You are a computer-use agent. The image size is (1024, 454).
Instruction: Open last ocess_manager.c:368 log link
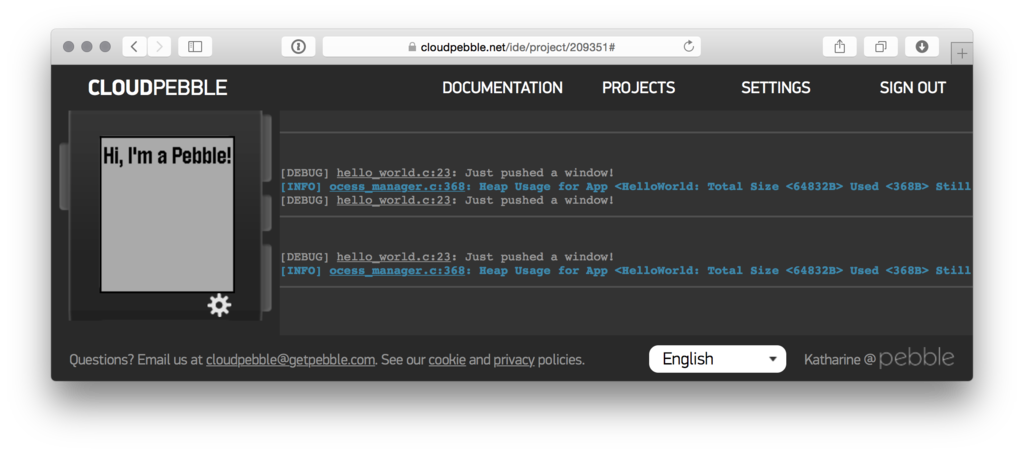point(396,270)
